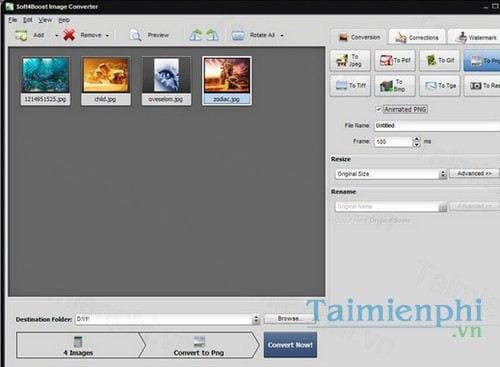Choose the To Jpeg format
The image size is (500, 367).
[x=350, y=60]
